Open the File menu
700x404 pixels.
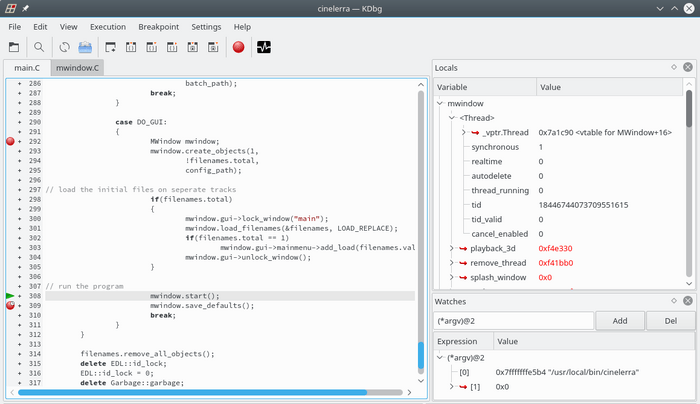pyautogui.click(x=14, y=27)
